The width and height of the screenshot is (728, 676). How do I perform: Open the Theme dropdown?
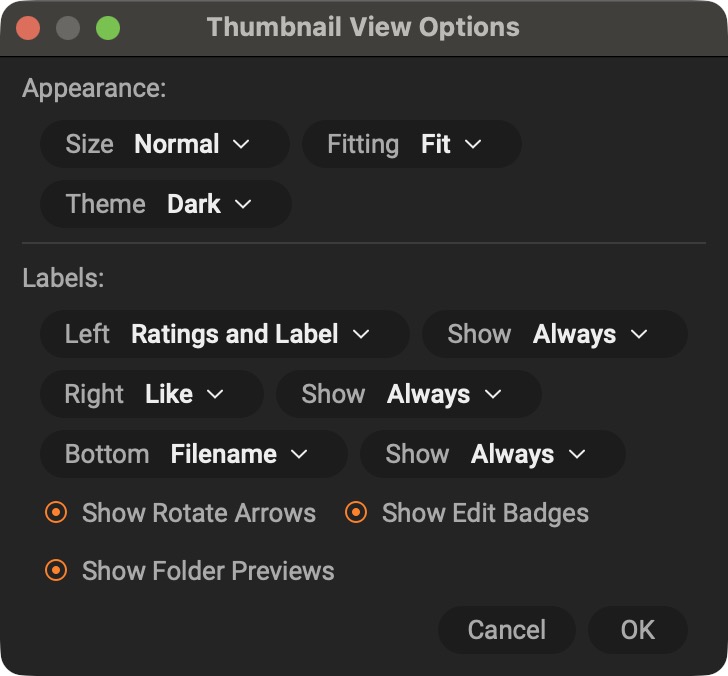pyautogui.click(x=165, y=204)
